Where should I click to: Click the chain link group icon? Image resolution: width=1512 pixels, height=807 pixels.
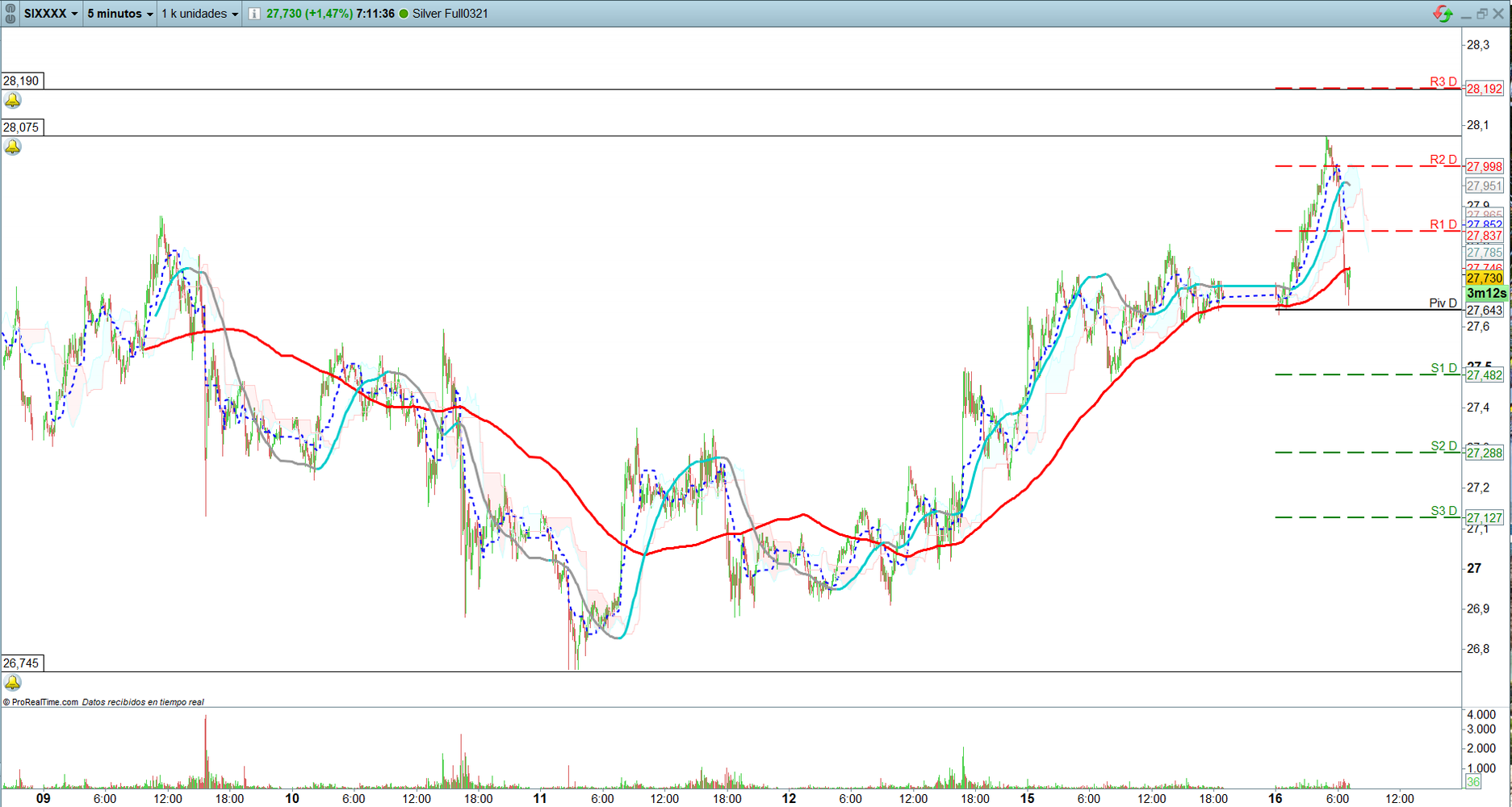(x=10, y=14)
